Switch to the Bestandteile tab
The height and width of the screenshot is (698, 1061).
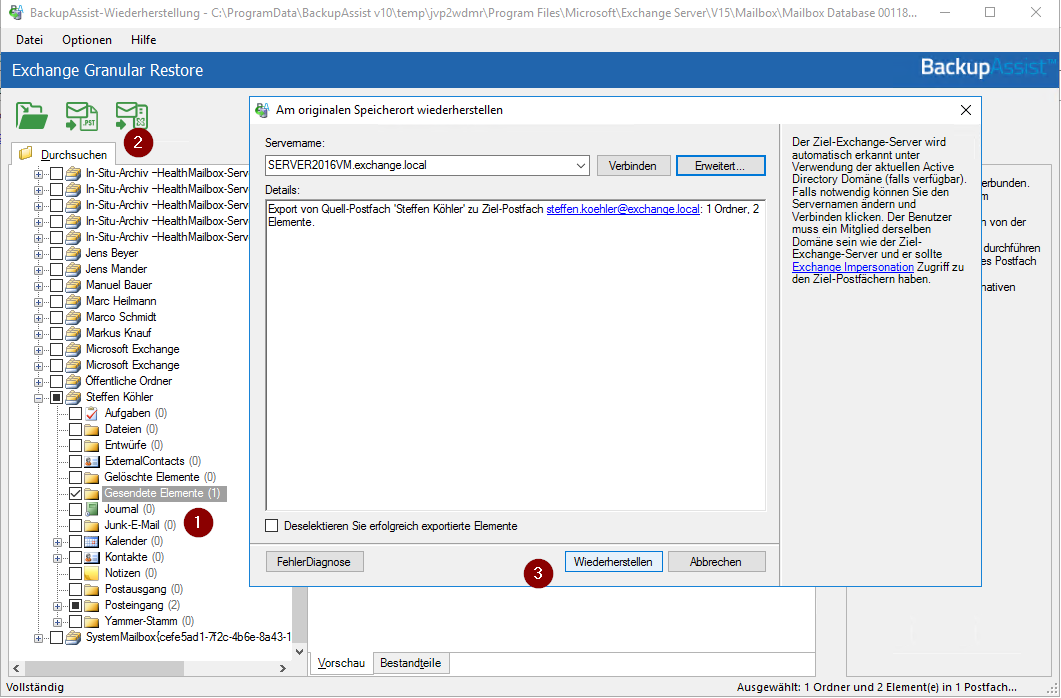tap(412, 663)
